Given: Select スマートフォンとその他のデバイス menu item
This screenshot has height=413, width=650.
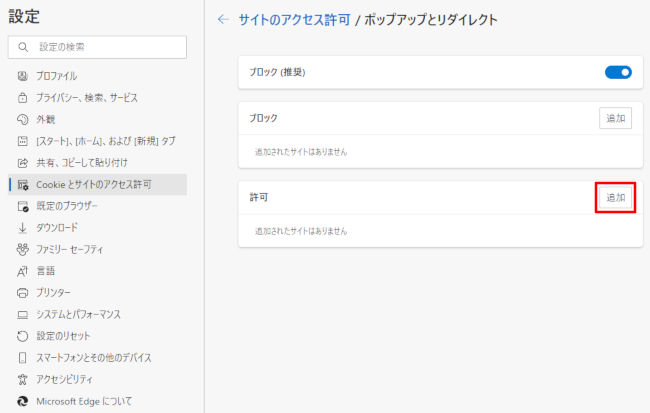Looking at the screenshot, I should click(x=93, y=357).
